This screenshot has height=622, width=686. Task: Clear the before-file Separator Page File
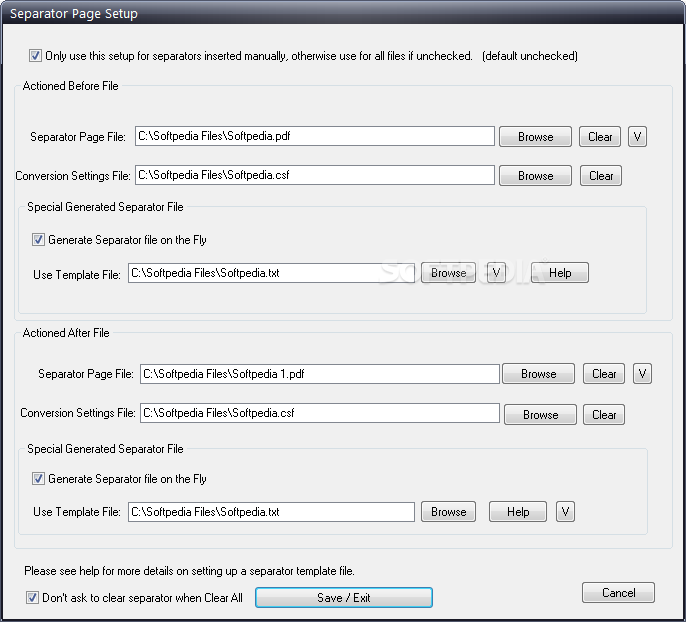pos(600,137)
